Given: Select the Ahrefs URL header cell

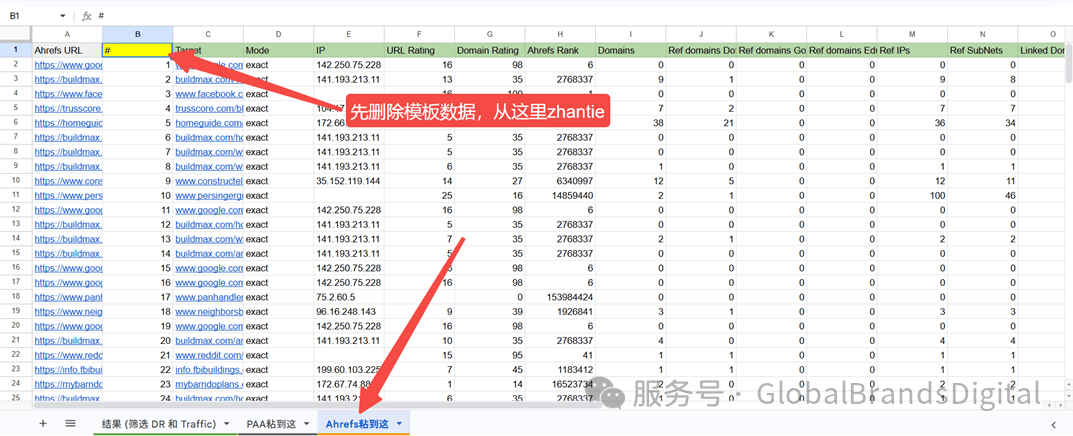Looking at the screenshot, I should pos(67,50).
